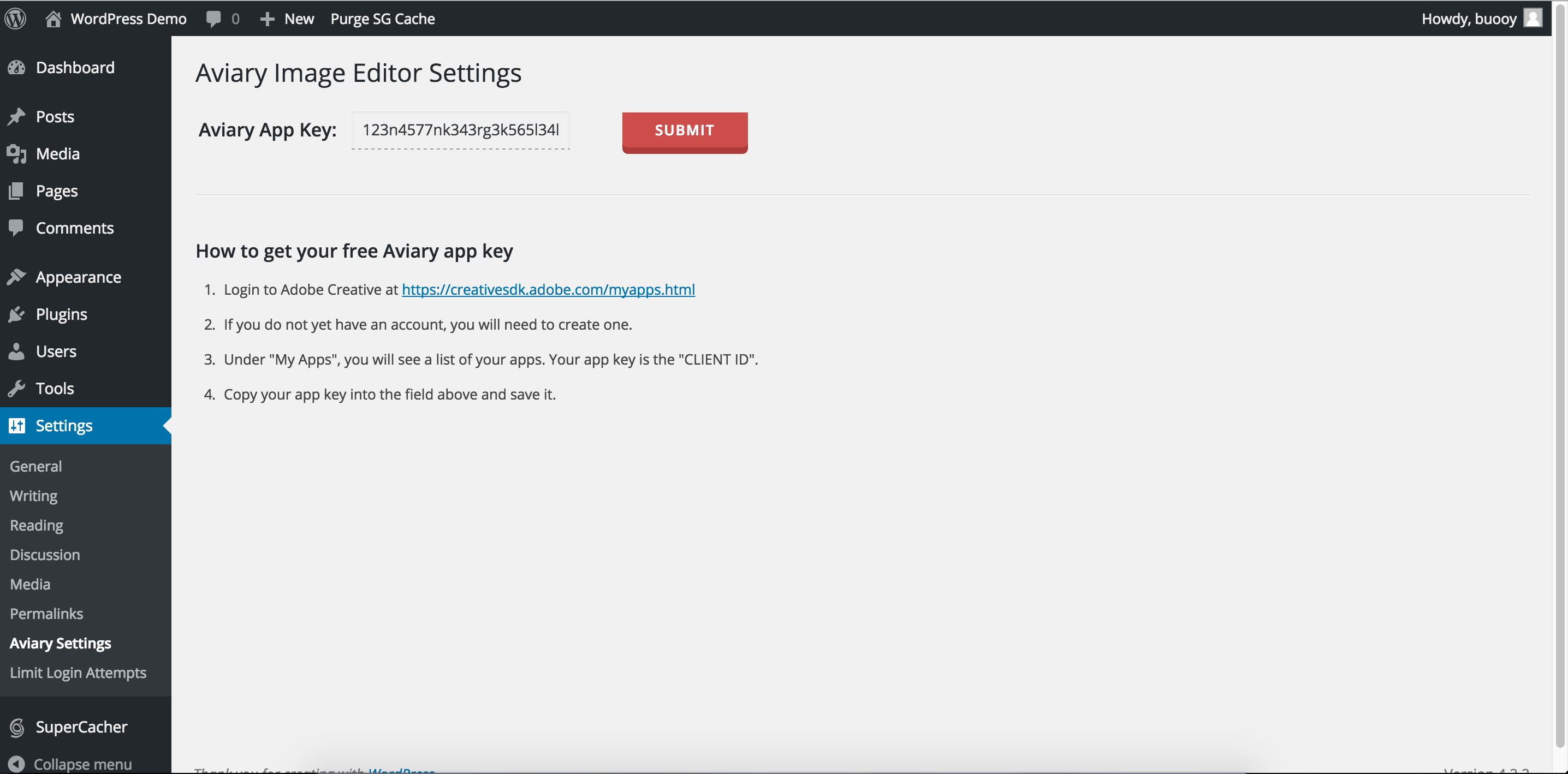Click the Users person icon

point(16,351)
